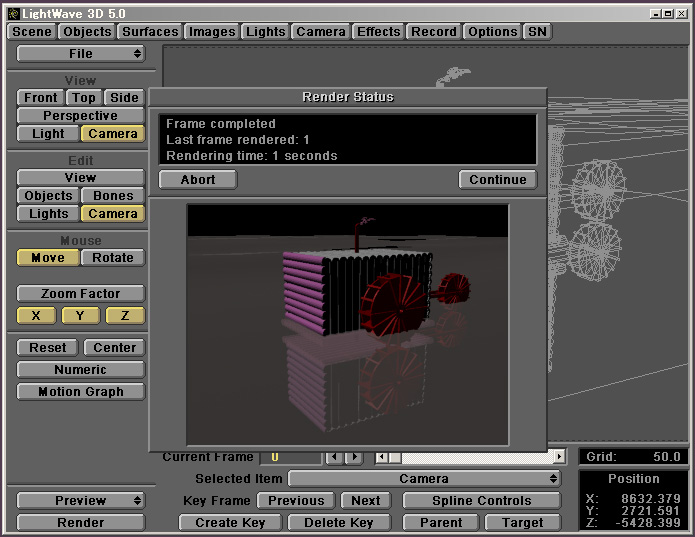Step forward one frame with right arrow

(353, 458)
